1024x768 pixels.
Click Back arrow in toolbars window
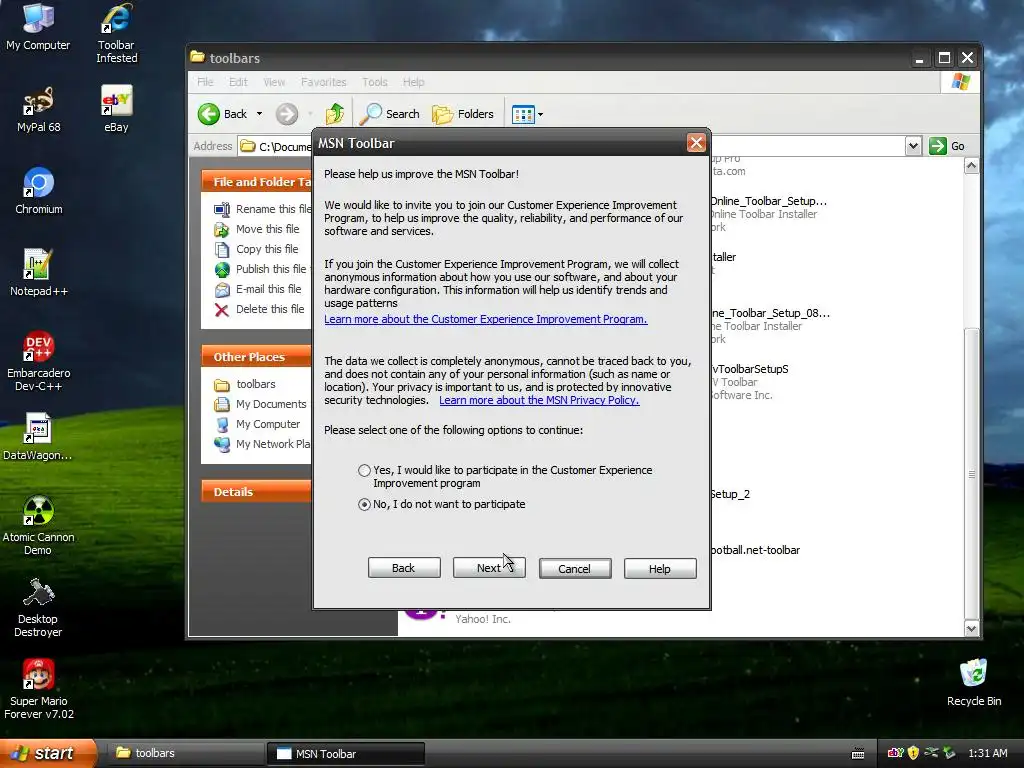[223, 114]
